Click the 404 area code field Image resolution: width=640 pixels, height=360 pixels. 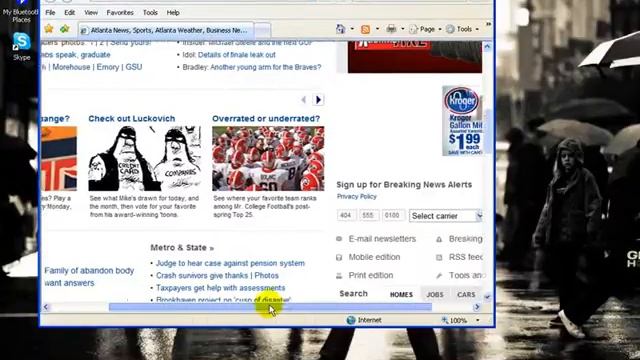point(346,215)
